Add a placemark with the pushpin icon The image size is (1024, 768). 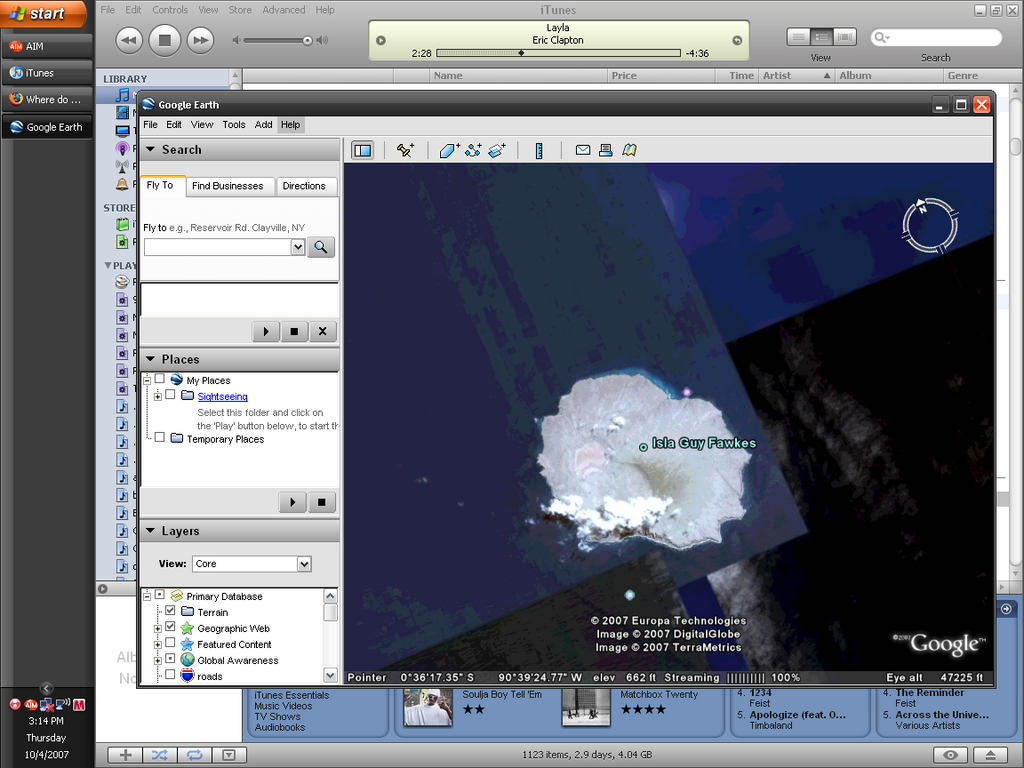pos(405,150)
